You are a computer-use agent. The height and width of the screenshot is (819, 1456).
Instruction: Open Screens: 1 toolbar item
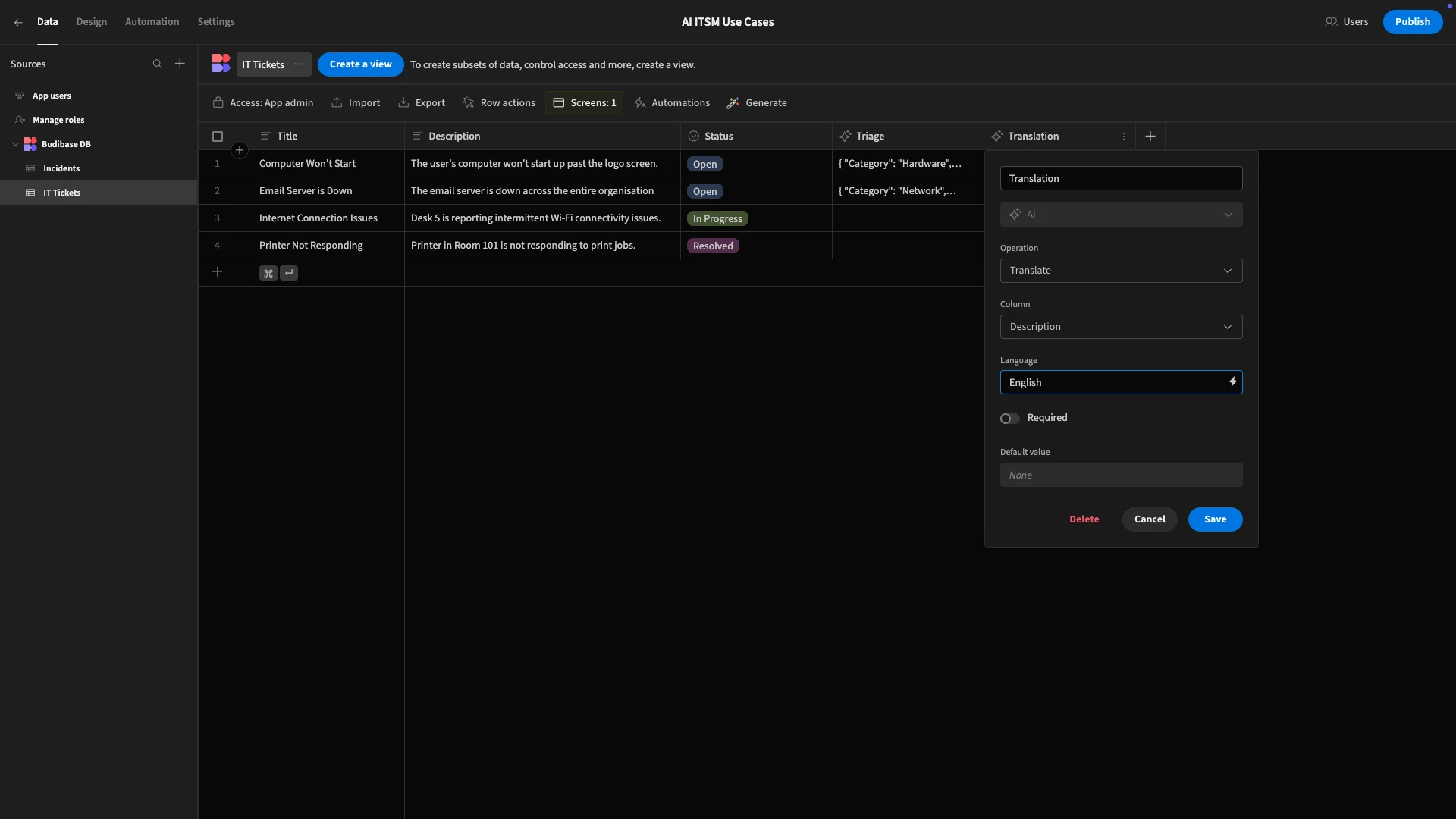(x=584, y=103)
